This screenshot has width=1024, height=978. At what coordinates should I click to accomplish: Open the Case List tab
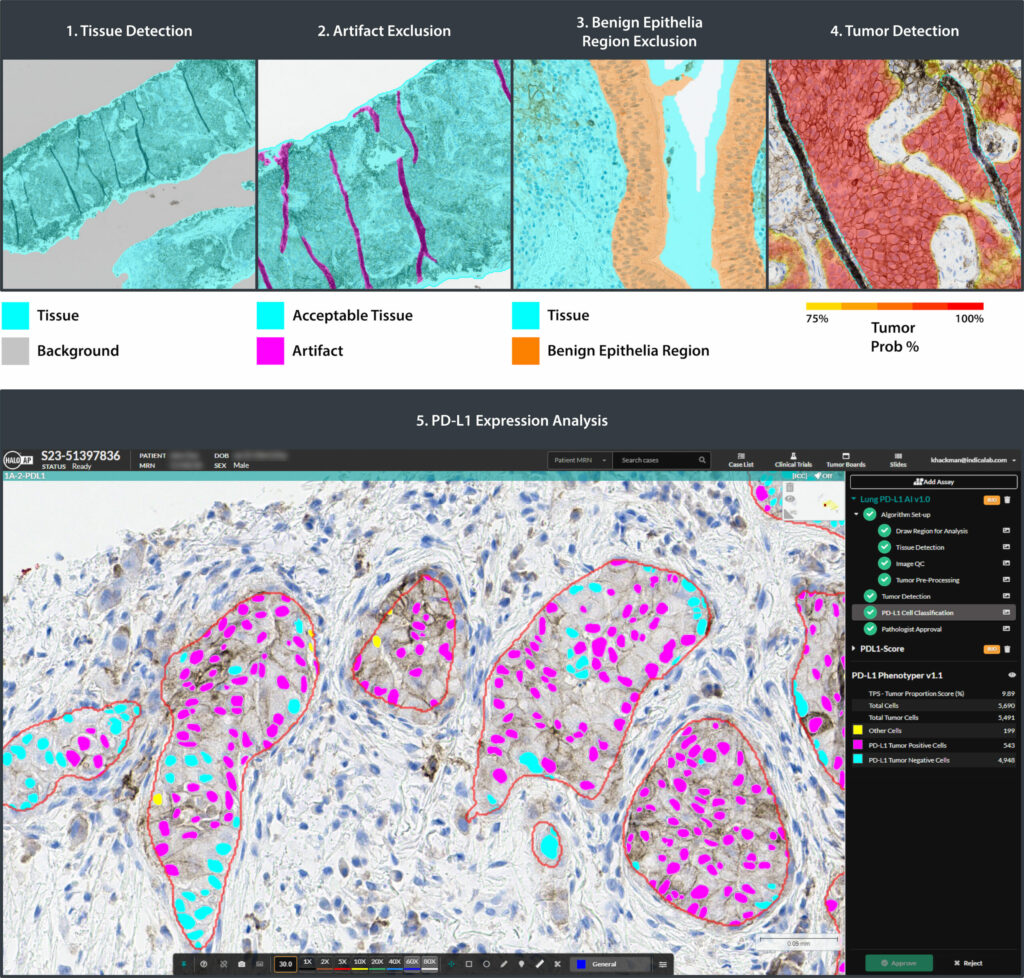[740, 460]
